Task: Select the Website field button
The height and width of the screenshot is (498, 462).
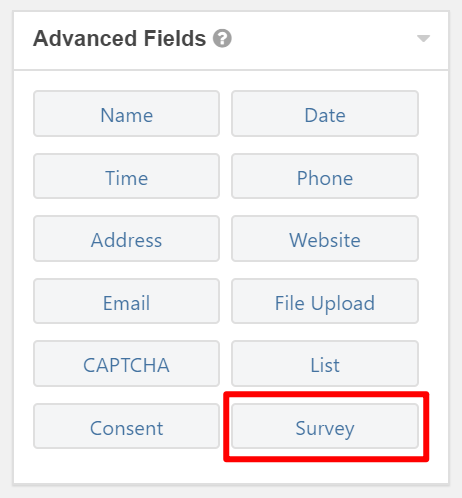Action: click(x=325, y=239)
